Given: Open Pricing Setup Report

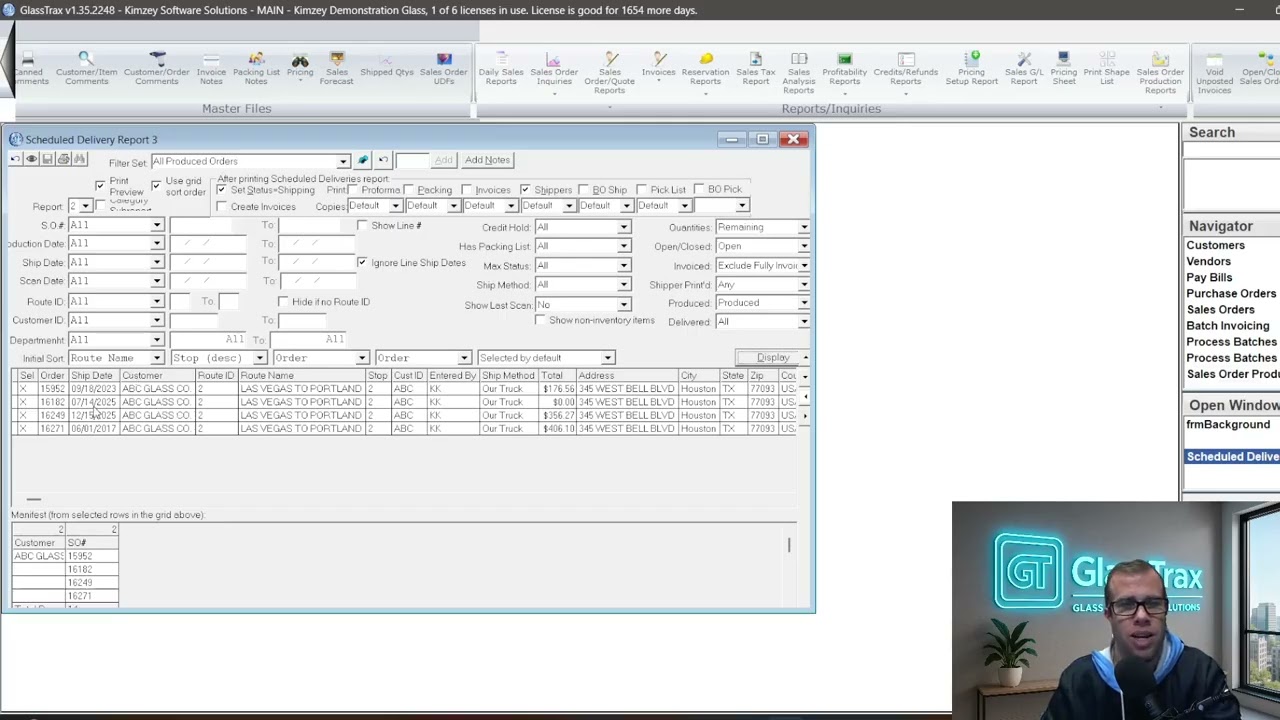Looking at the screenshot, I should (971, 68).
